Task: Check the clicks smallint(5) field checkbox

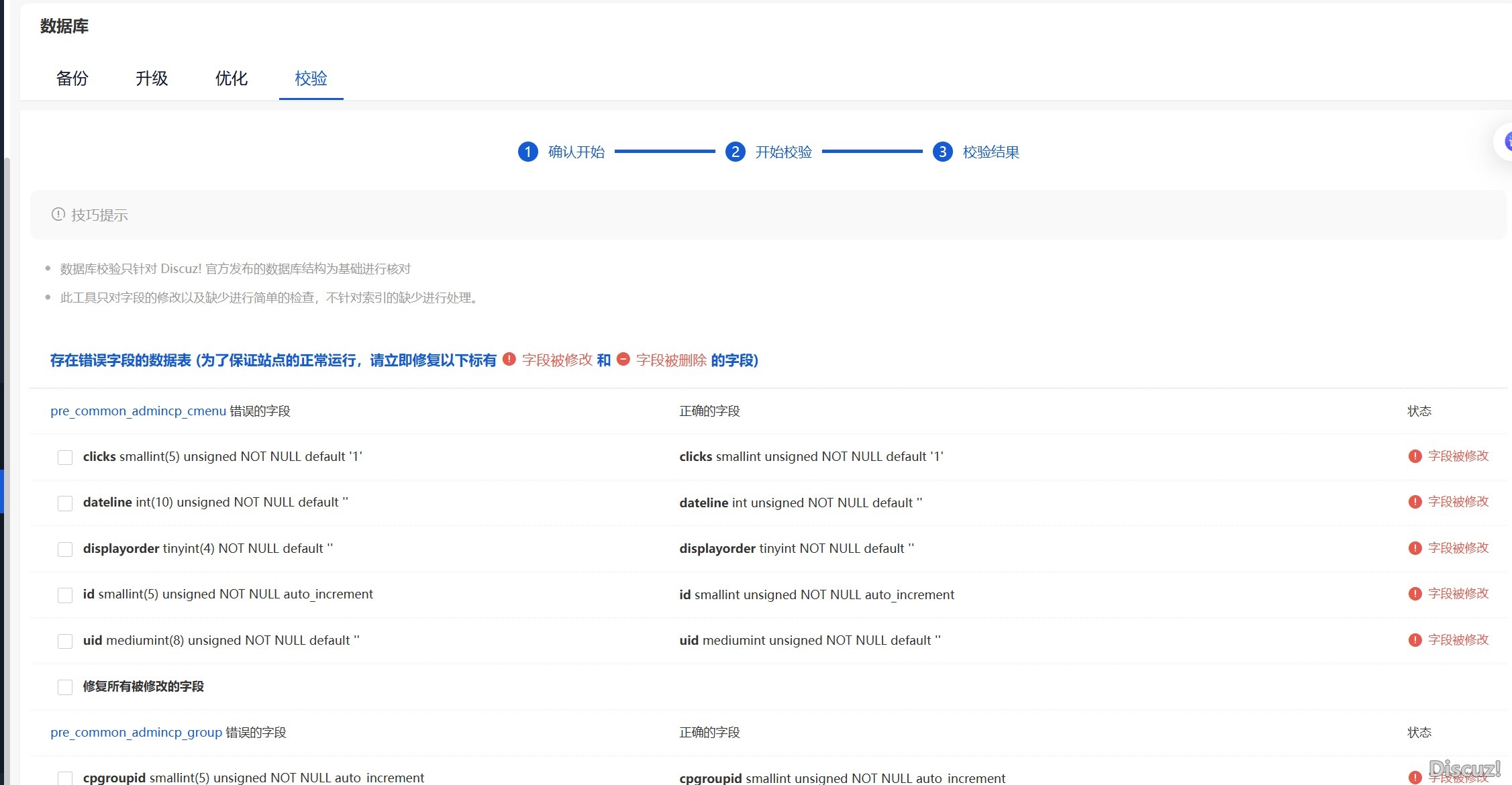Action: (x=65, y=458)
